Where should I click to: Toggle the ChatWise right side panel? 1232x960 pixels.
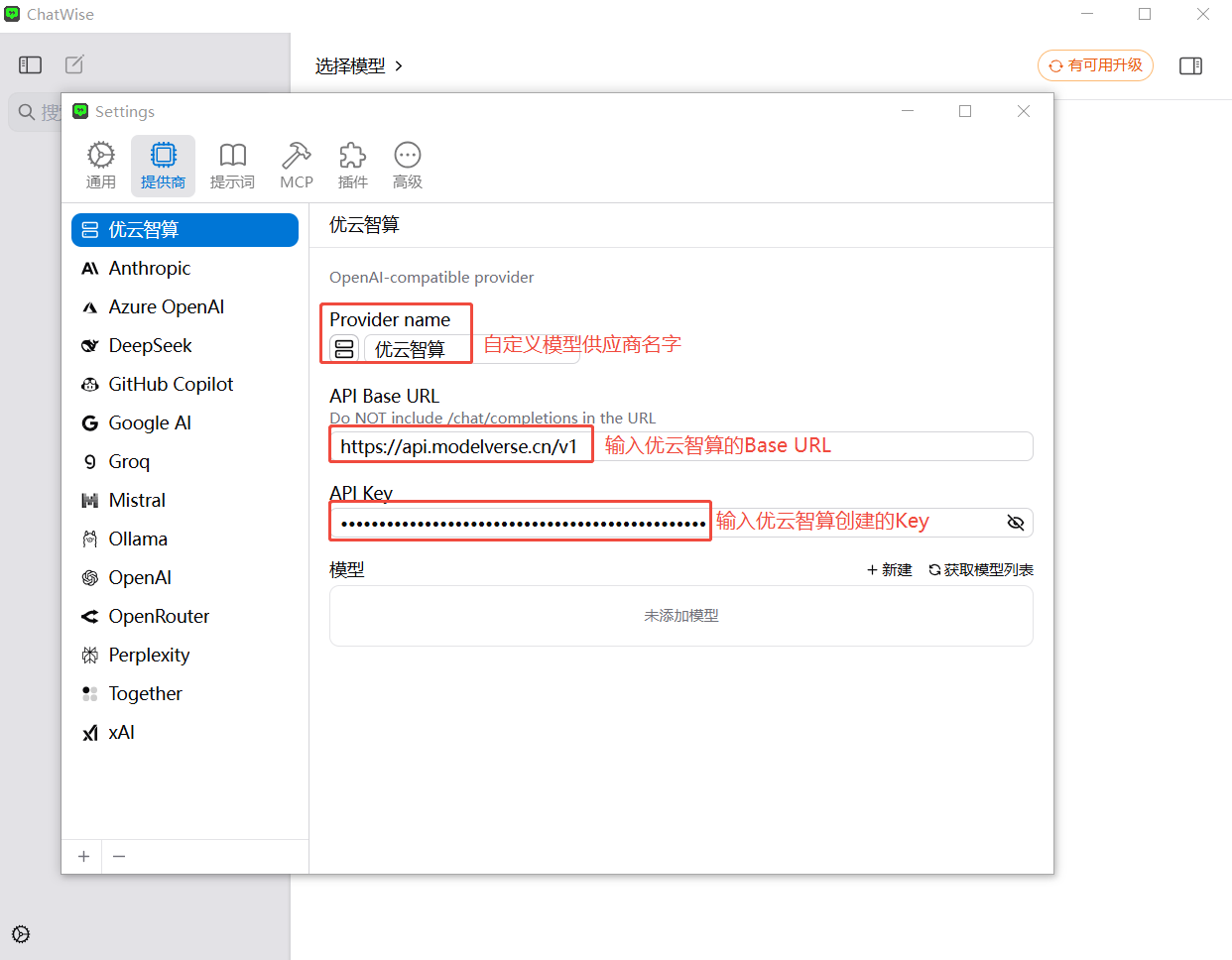[1191, 65]
